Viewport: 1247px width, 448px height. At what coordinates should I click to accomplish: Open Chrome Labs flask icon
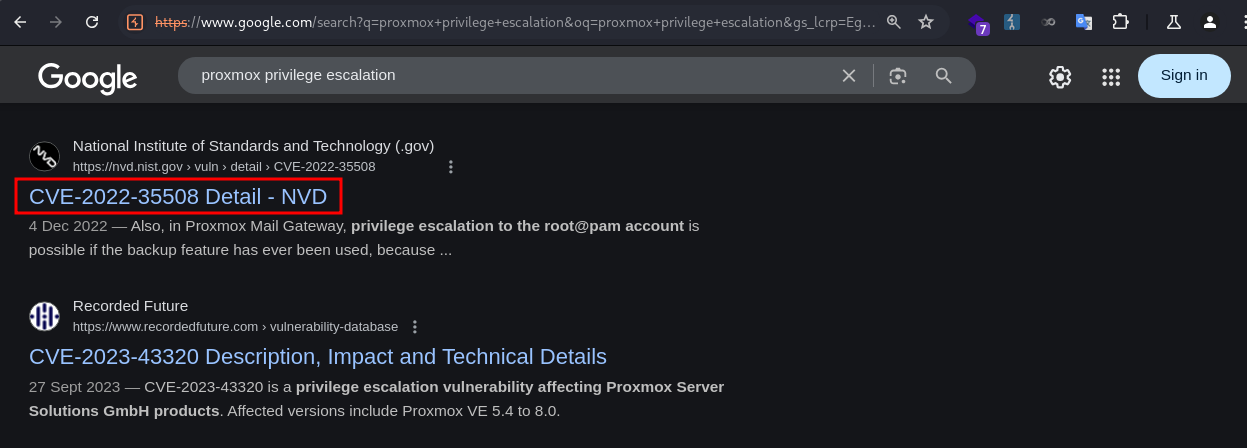[x=1174, y=21]
